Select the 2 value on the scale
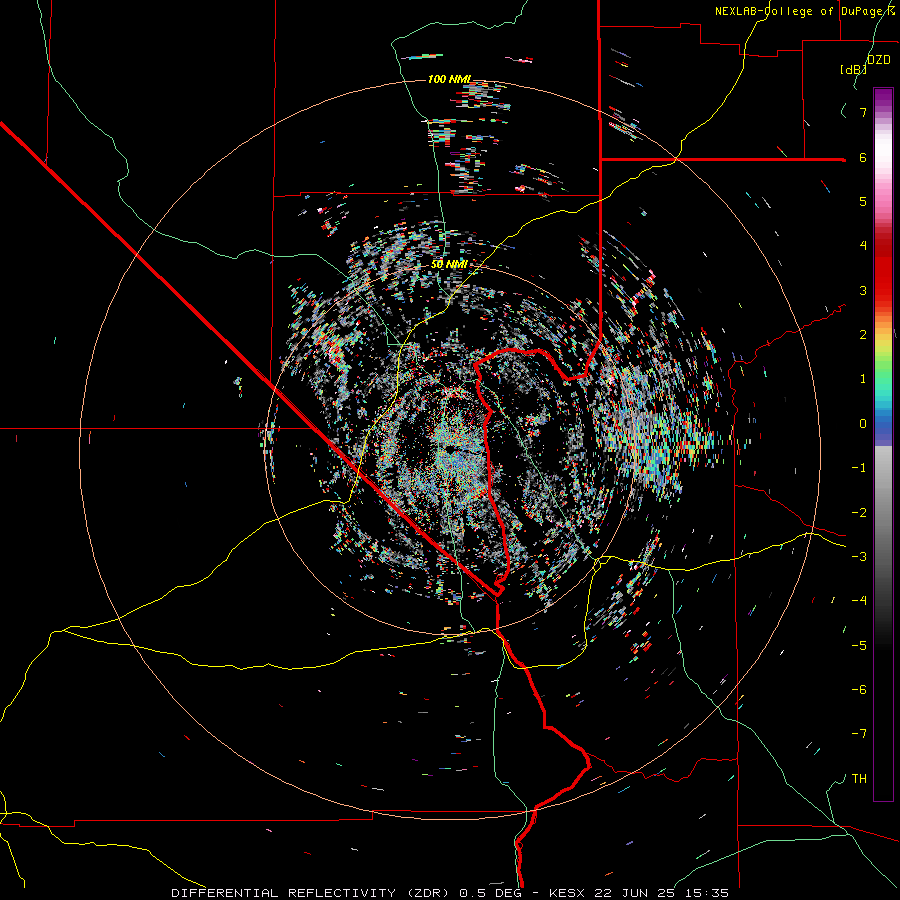Image resolution: width=900 pixels, height=900 pixels. (863, 335)
